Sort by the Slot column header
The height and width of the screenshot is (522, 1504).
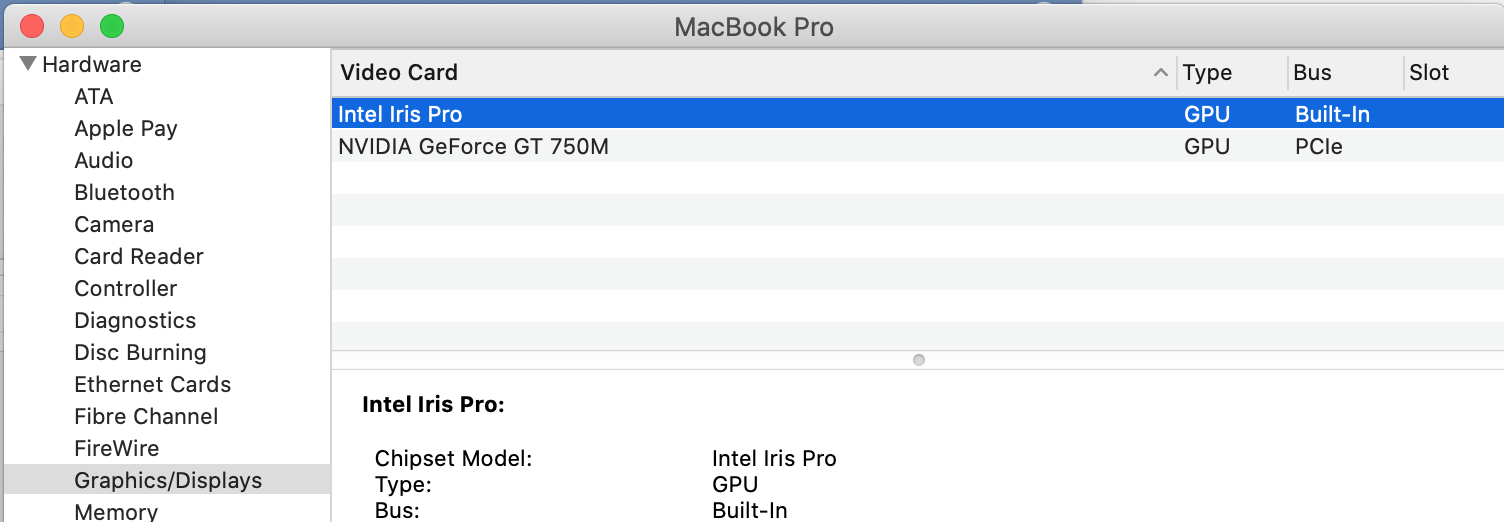pos(1430,73)
